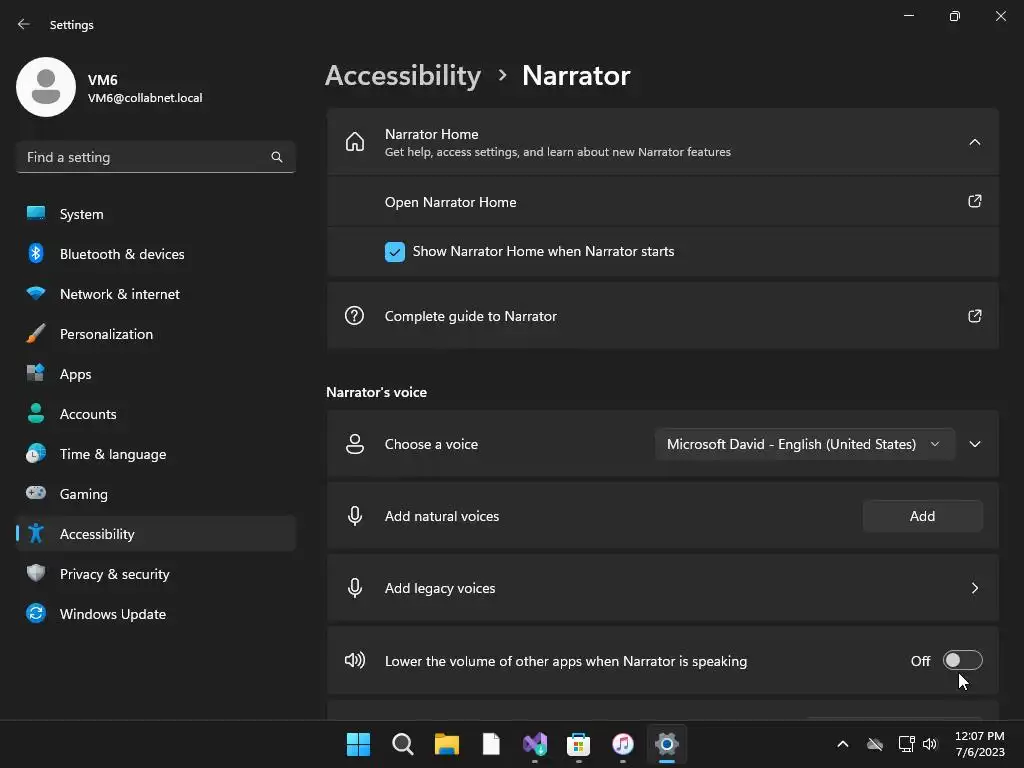Click Add button for natural voices
This screenshot has width=1024, height=768.
coord(922,516)
